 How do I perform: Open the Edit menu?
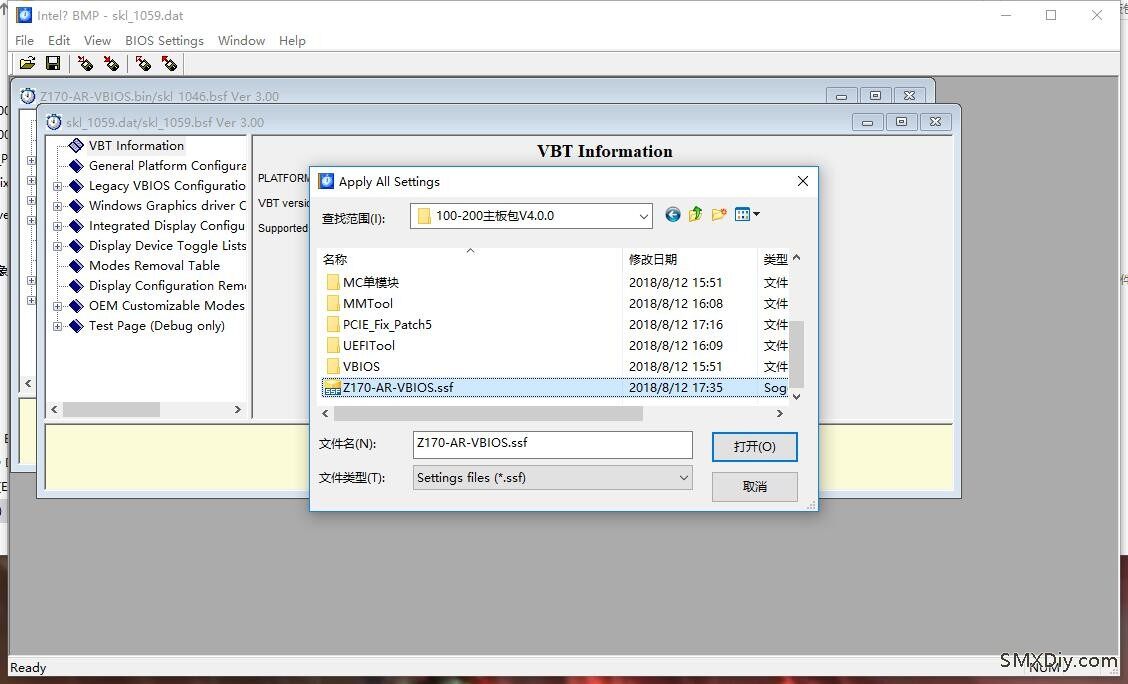click(59, 40)
